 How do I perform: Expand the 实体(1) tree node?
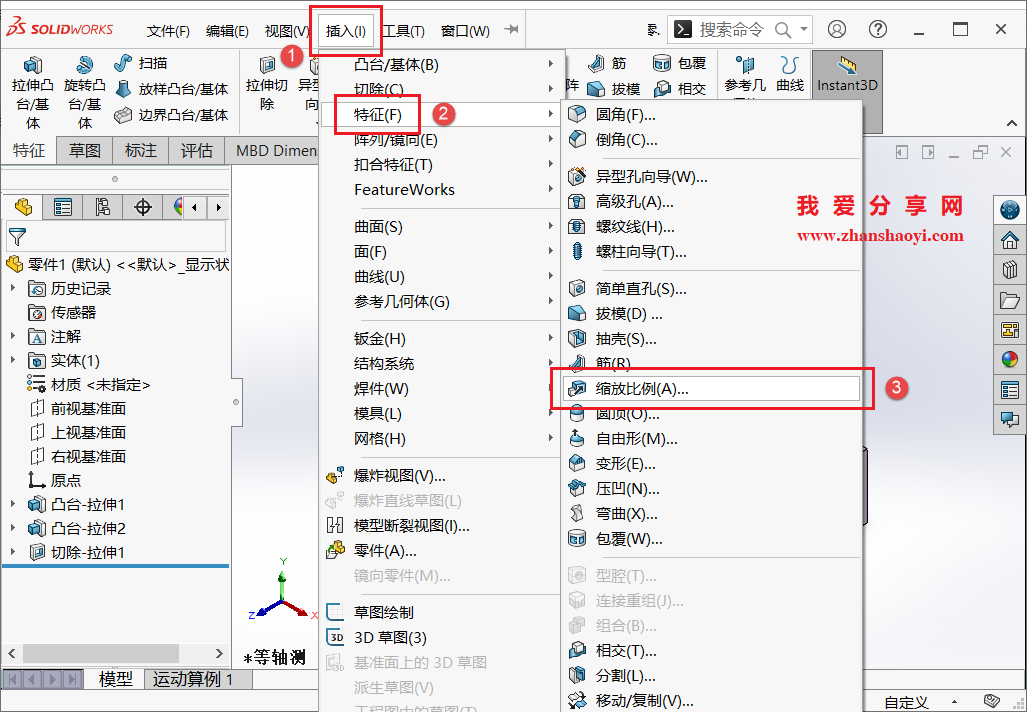pos(13,360)
